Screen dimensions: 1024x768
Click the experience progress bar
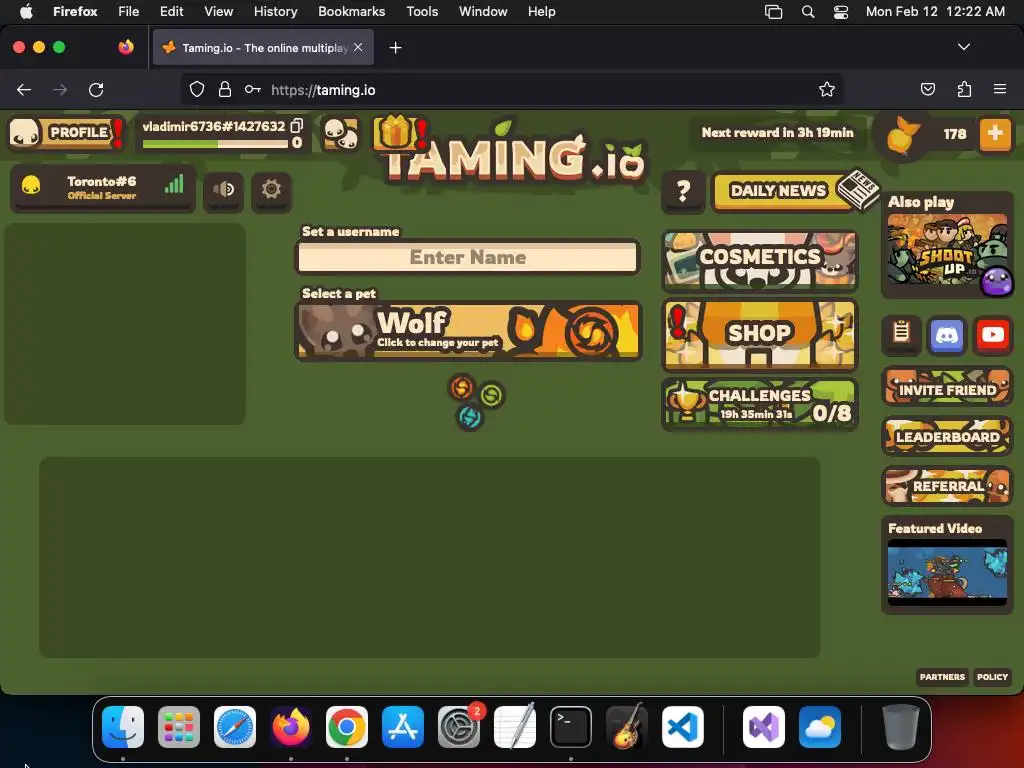click(216, 144)
